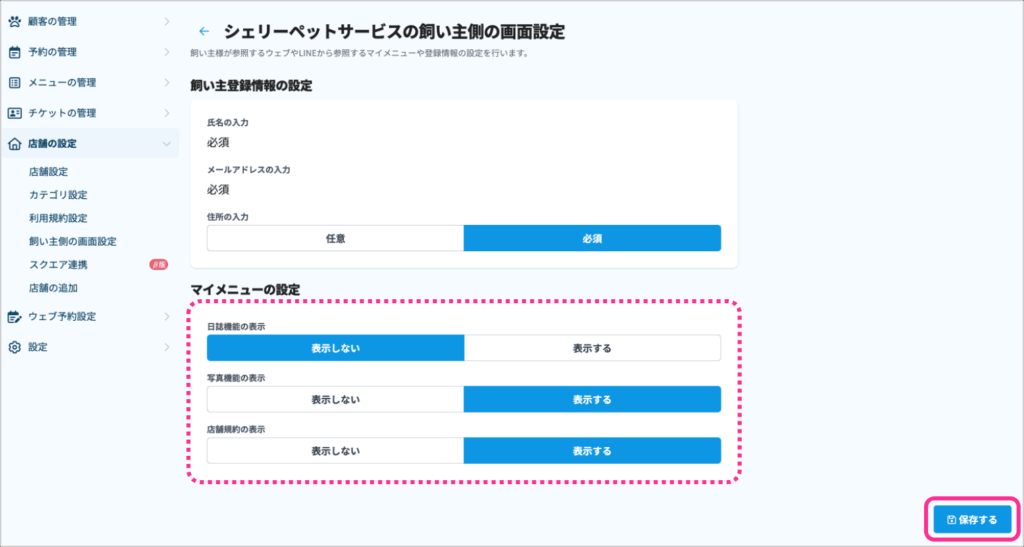Open the 予約の管理 menu label
This screenshot has height=547, width=1024.
coord(52,52)
